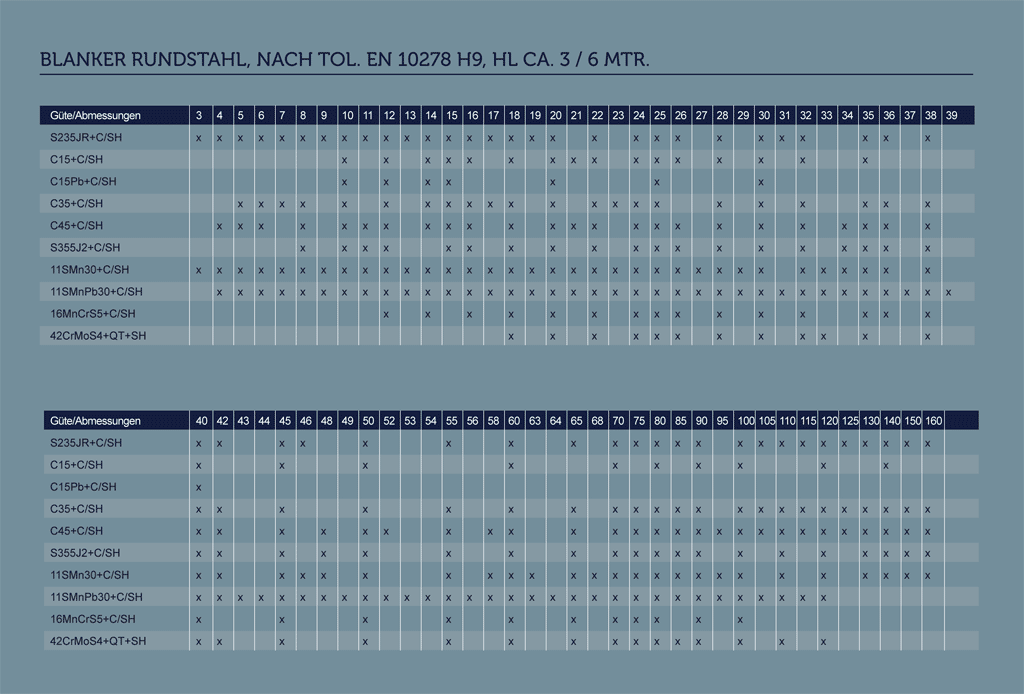1024x694 pixels.
Task: Select column header 160 in lower table
Action: click(x=933, y=421)
